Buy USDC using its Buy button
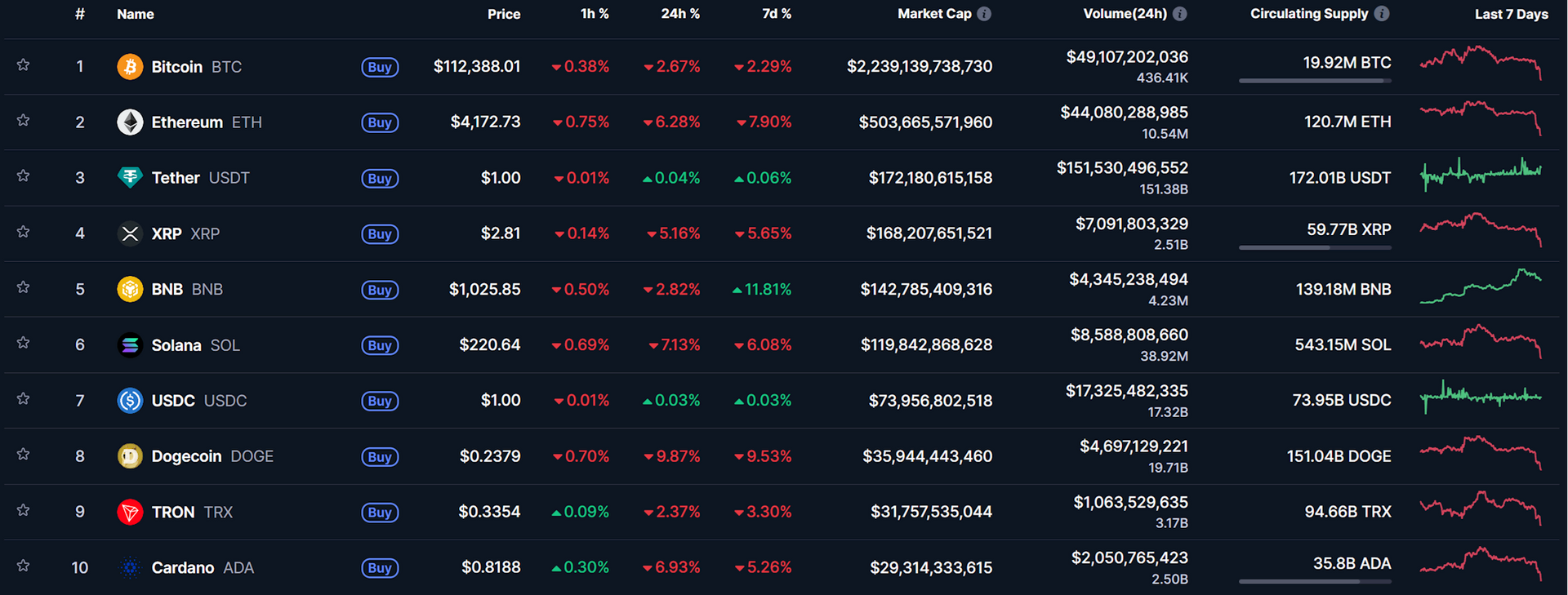Image resolution: width=1568 pixels, height=595 pixels. pyautogui.click(x=380, y=401)
